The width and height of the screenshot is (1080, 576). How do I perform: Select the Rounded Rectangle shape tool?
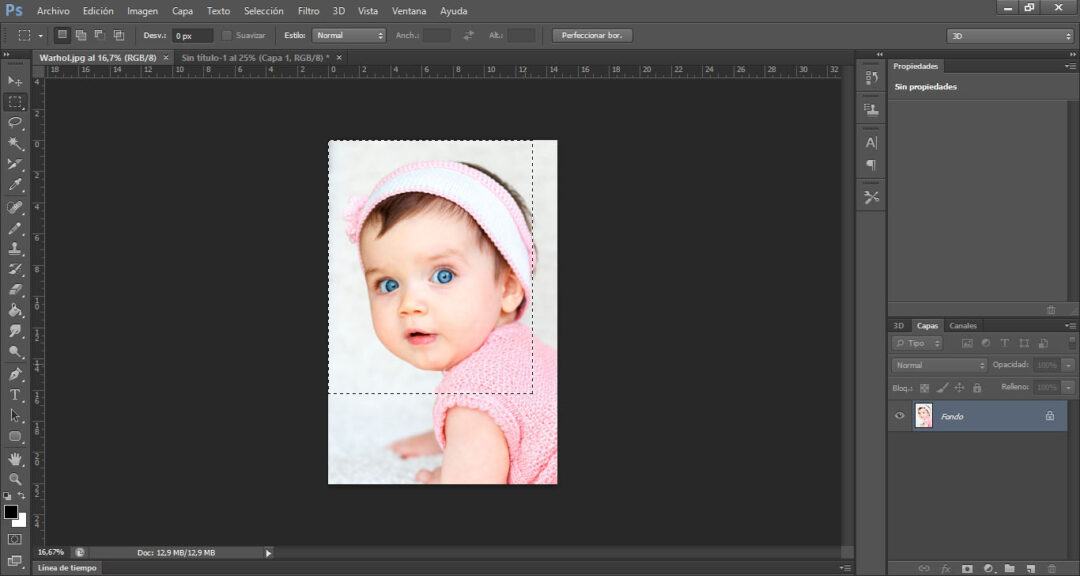(x=14, y=436)
